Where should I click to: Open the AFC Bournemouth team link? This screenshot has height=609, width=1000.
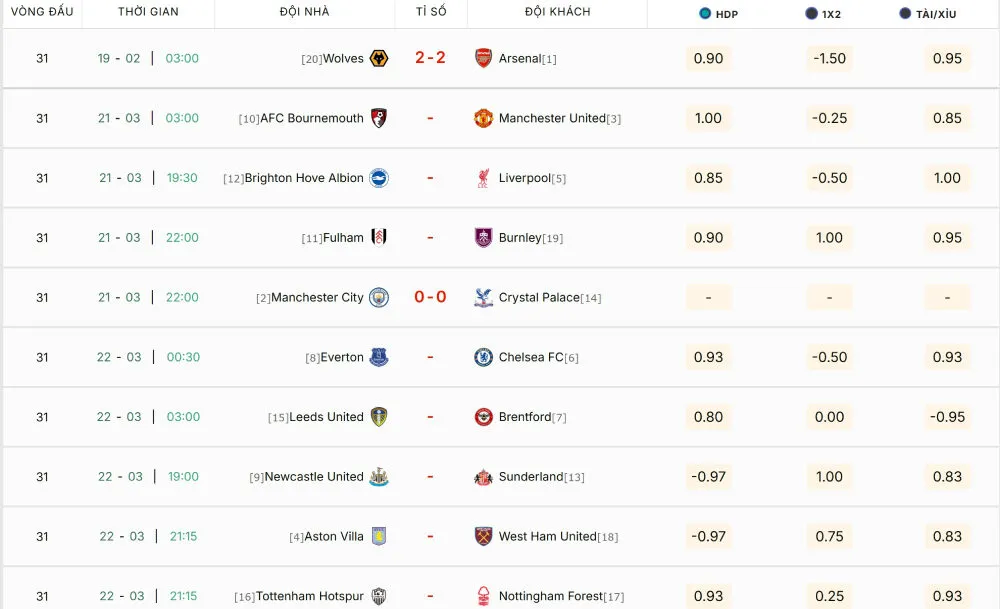(311, 118)
